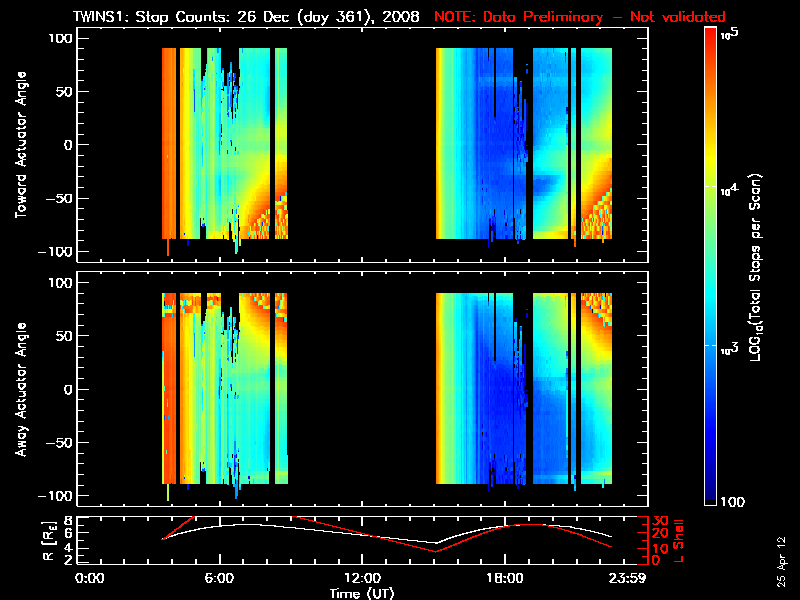Click the red '30' L Shell tick label

[660, 521]
